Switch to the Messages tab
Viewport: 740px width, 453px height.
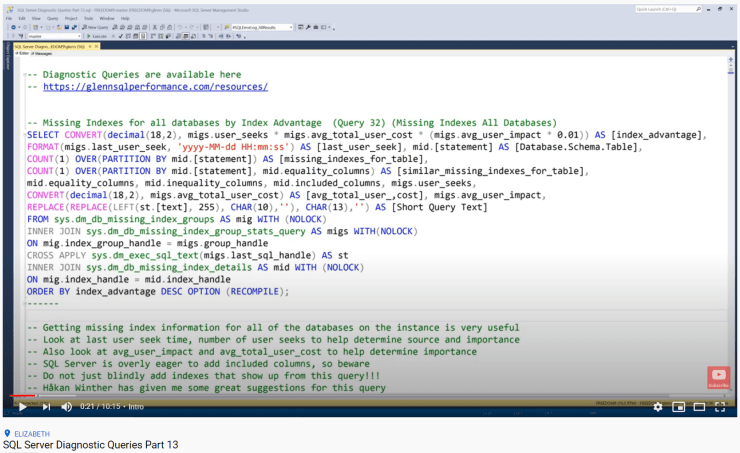coord(42,53)
